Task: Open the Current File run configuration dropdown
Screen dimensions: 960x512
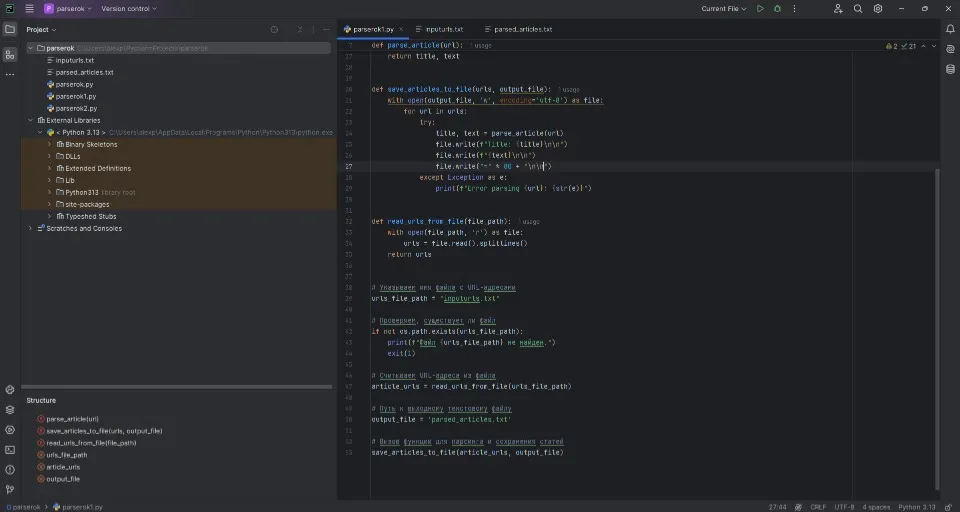Action: coord(725,9)
